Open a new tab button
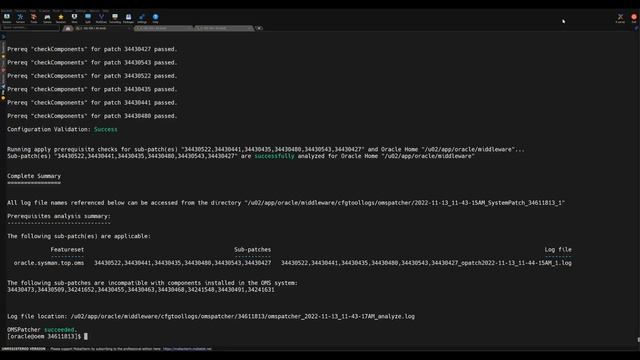This screenshot has height=360, width=640. (x=259, y=28)
